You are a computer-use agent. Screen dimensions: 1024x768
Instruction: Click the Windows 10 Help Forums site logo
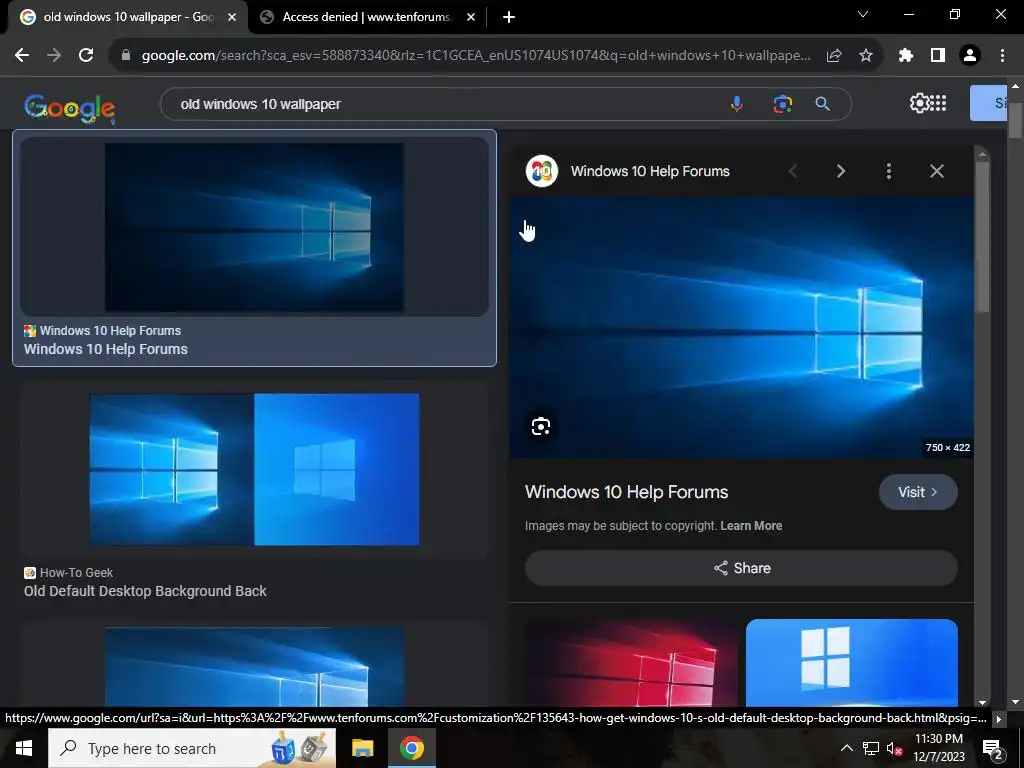coord(542,171)
